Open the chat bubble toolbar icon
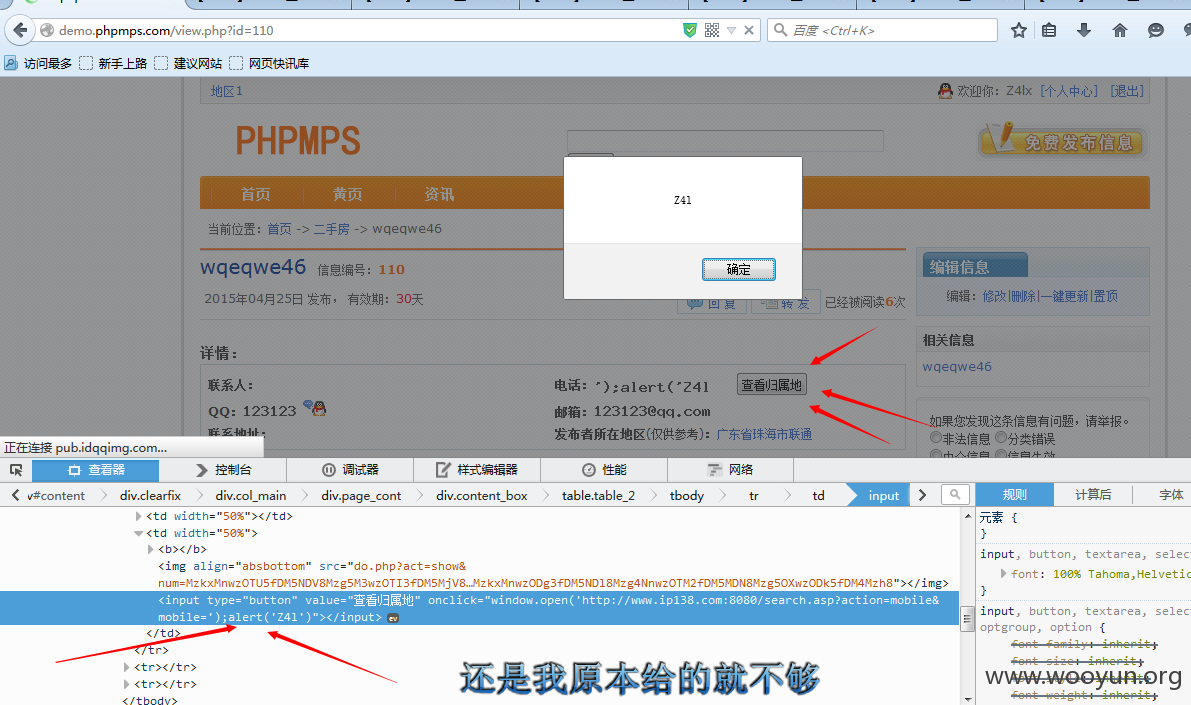The height and width of the screenshot is (705, 1191). pyautogui.click(x=1155, y=30)
